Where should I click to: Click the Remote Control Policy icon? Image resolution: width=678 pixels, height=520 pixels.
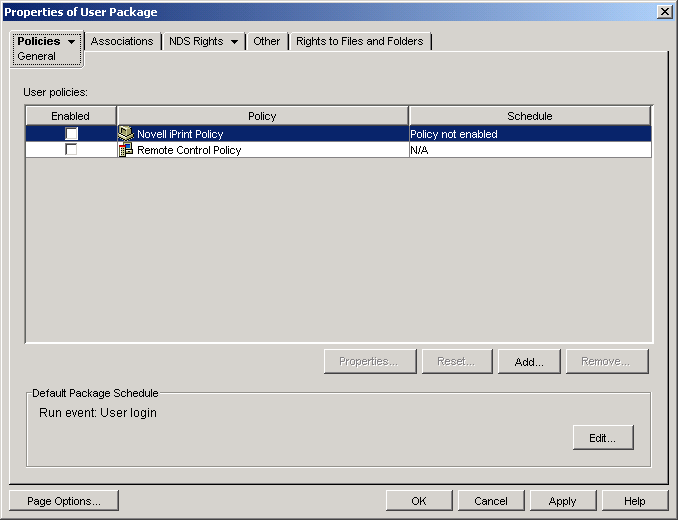pos(125,150)
